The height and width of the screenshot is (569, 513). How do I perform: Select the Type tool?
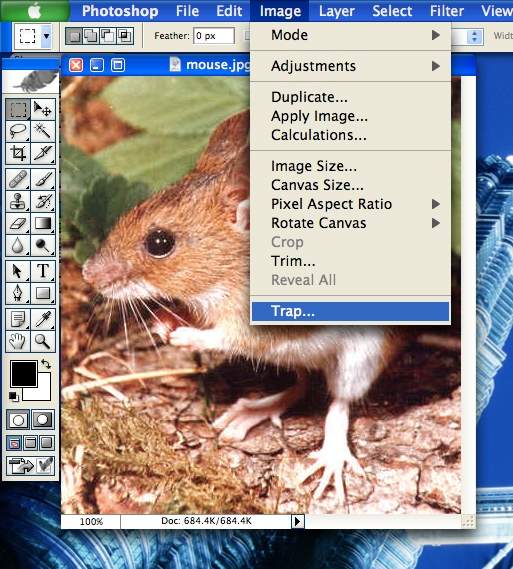point(43,271)
